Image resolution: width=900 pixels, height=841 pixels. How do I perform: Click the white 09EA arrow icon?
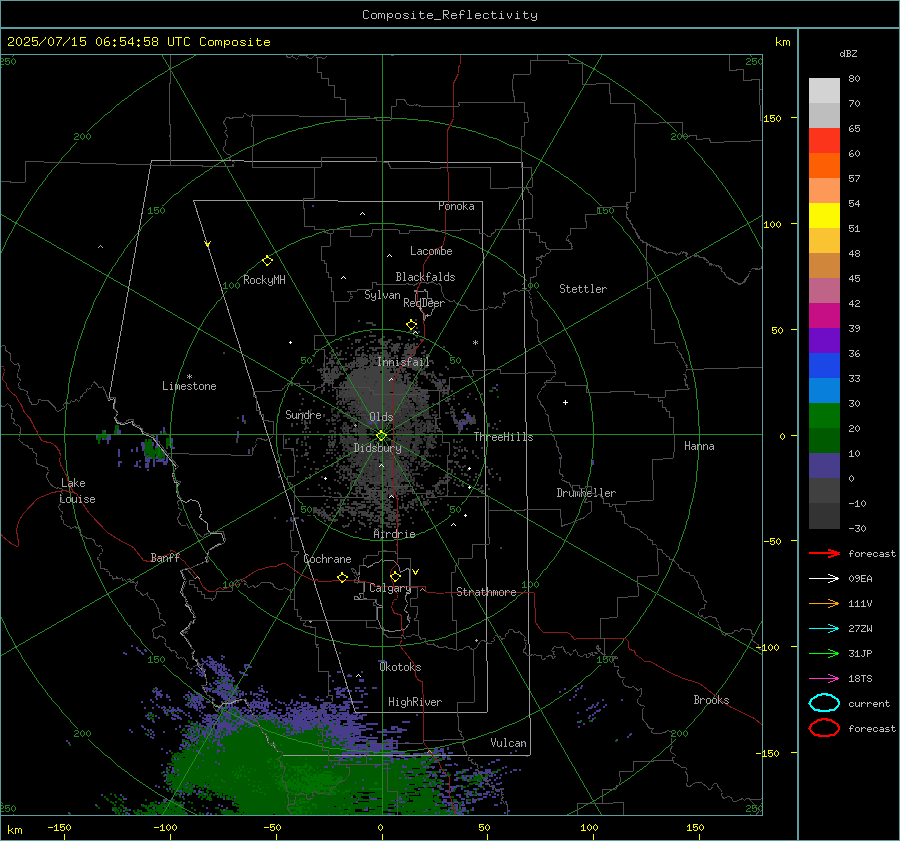[x=824, y=579]
